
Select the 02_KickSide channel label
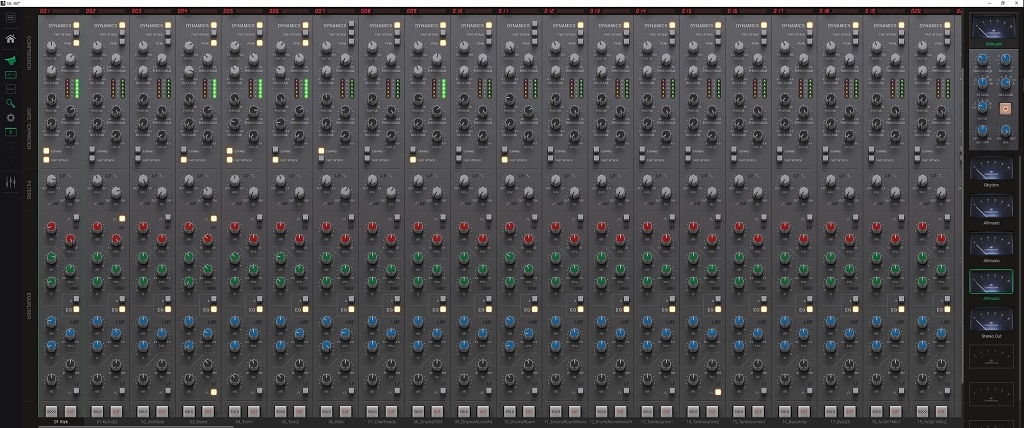(x=154, y=422)
